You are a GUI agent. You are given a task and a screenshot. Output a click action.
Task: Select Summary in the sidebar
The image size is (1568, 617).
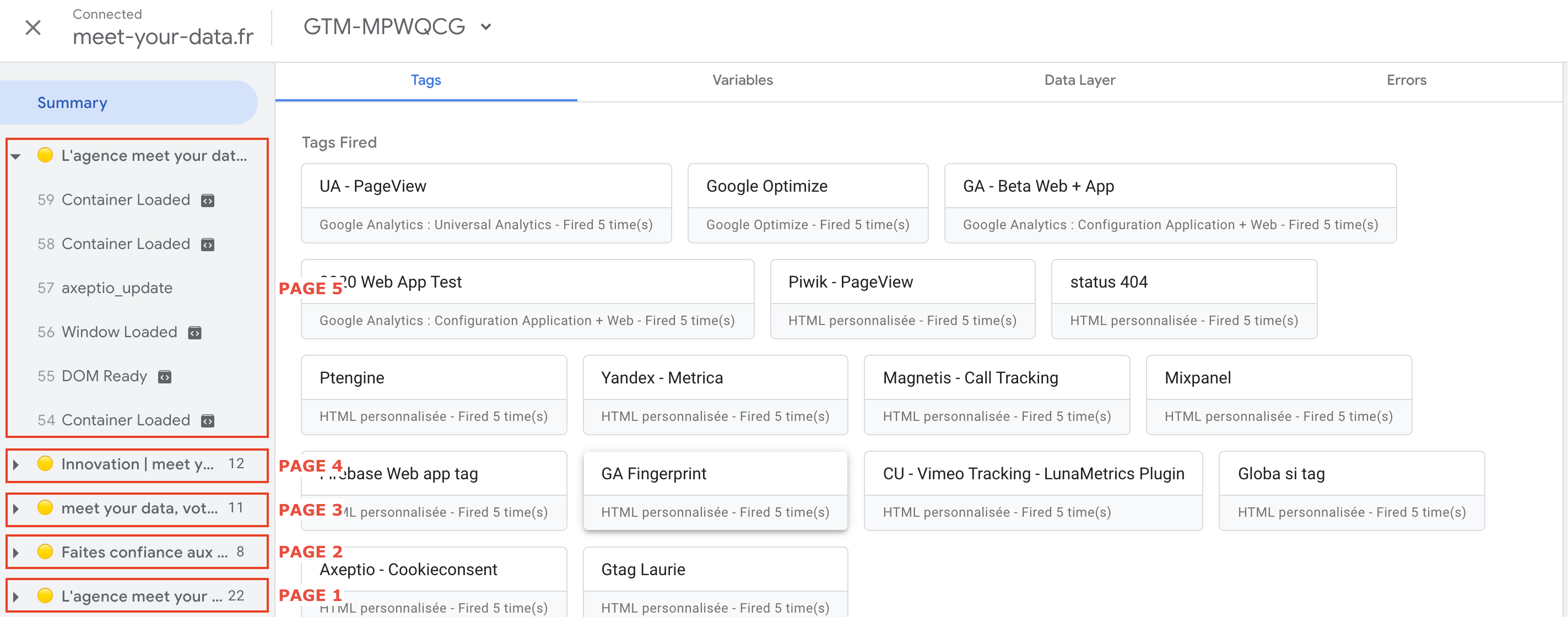(129, 103)
